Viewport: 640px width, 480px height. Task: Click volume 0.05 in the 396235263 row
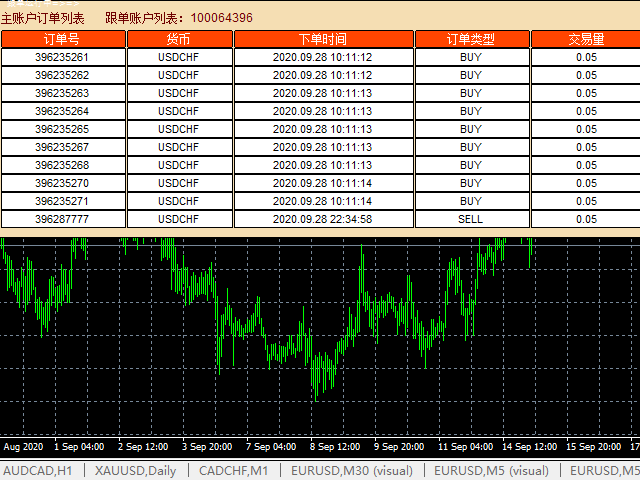[x=586, y=93]
